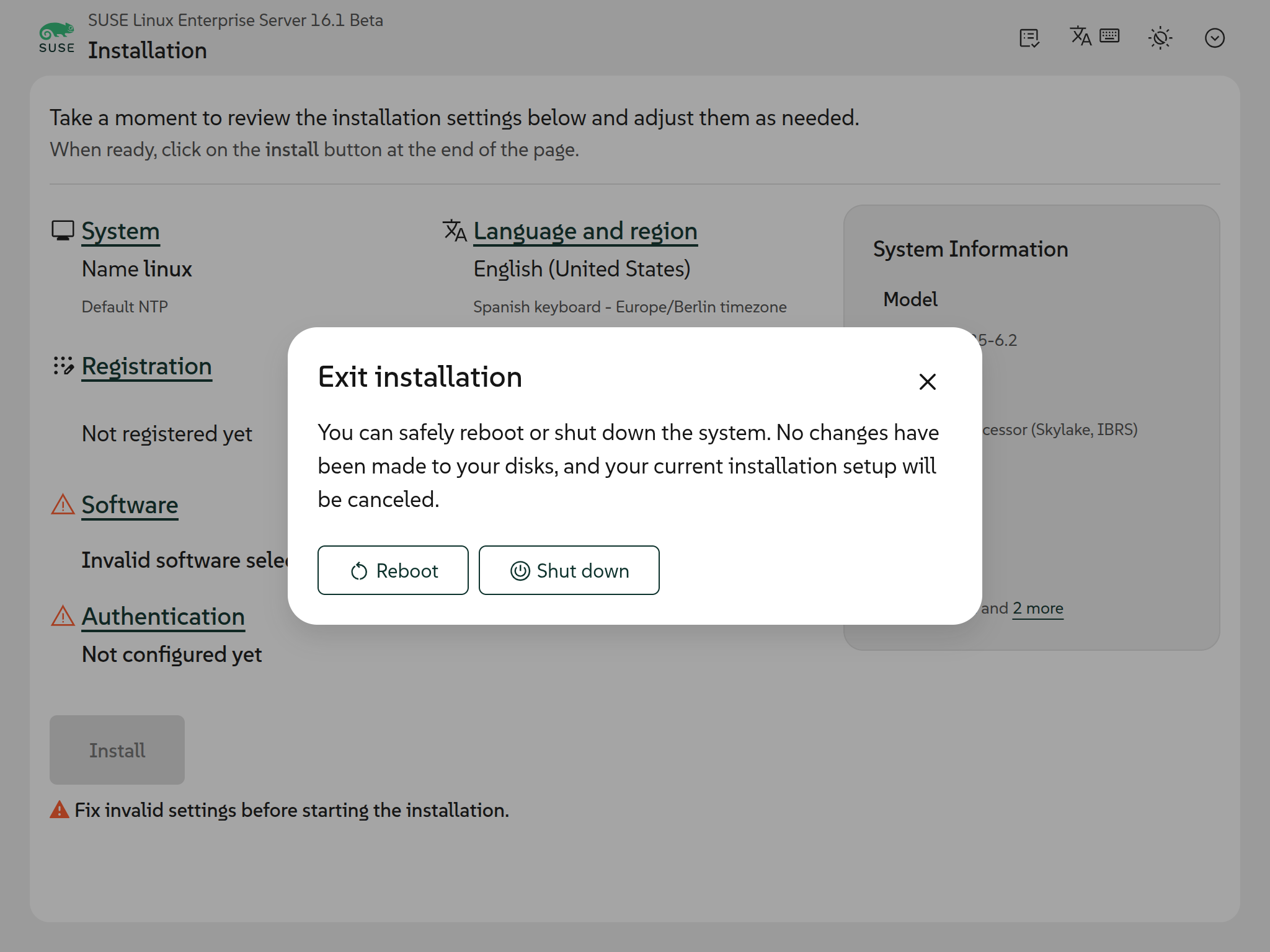This screenshot has width=1270, height=952.
Task: Open Language and region link
Action: coord(585,231)
